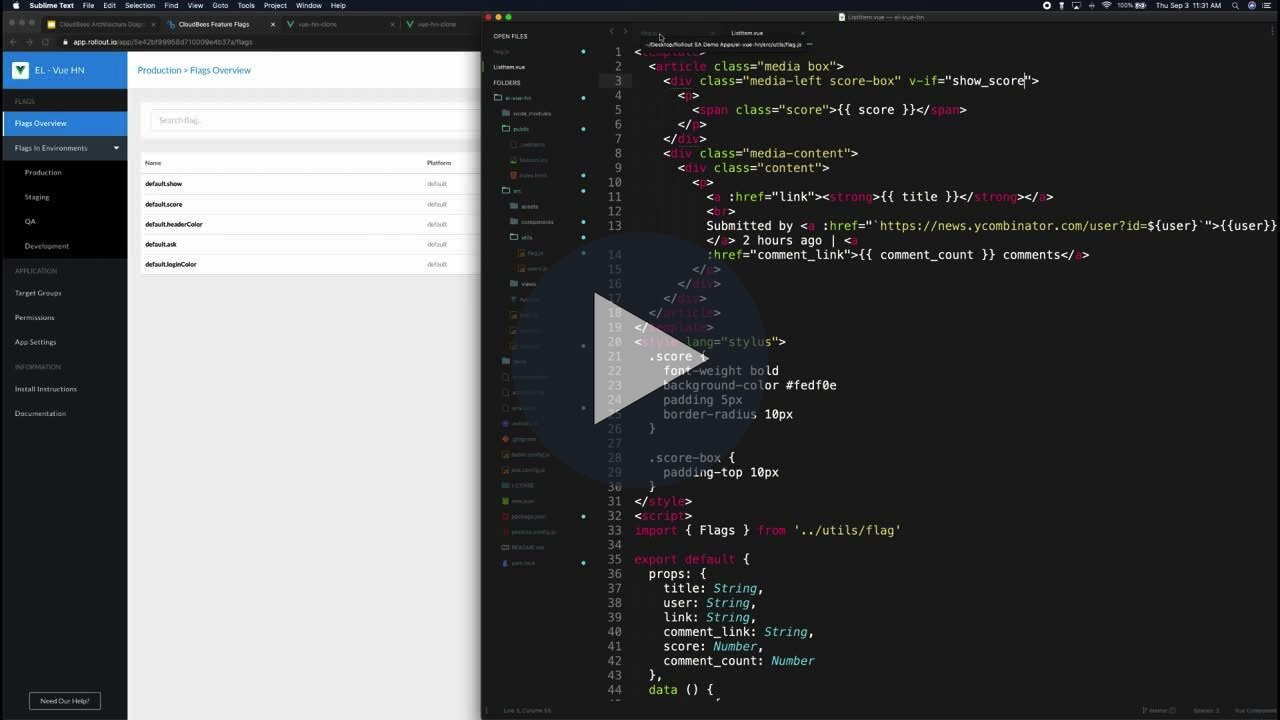The width and height of the screenshot is (1280, 720).
Task: Open the Staging environment
Action: click(37, 197)
